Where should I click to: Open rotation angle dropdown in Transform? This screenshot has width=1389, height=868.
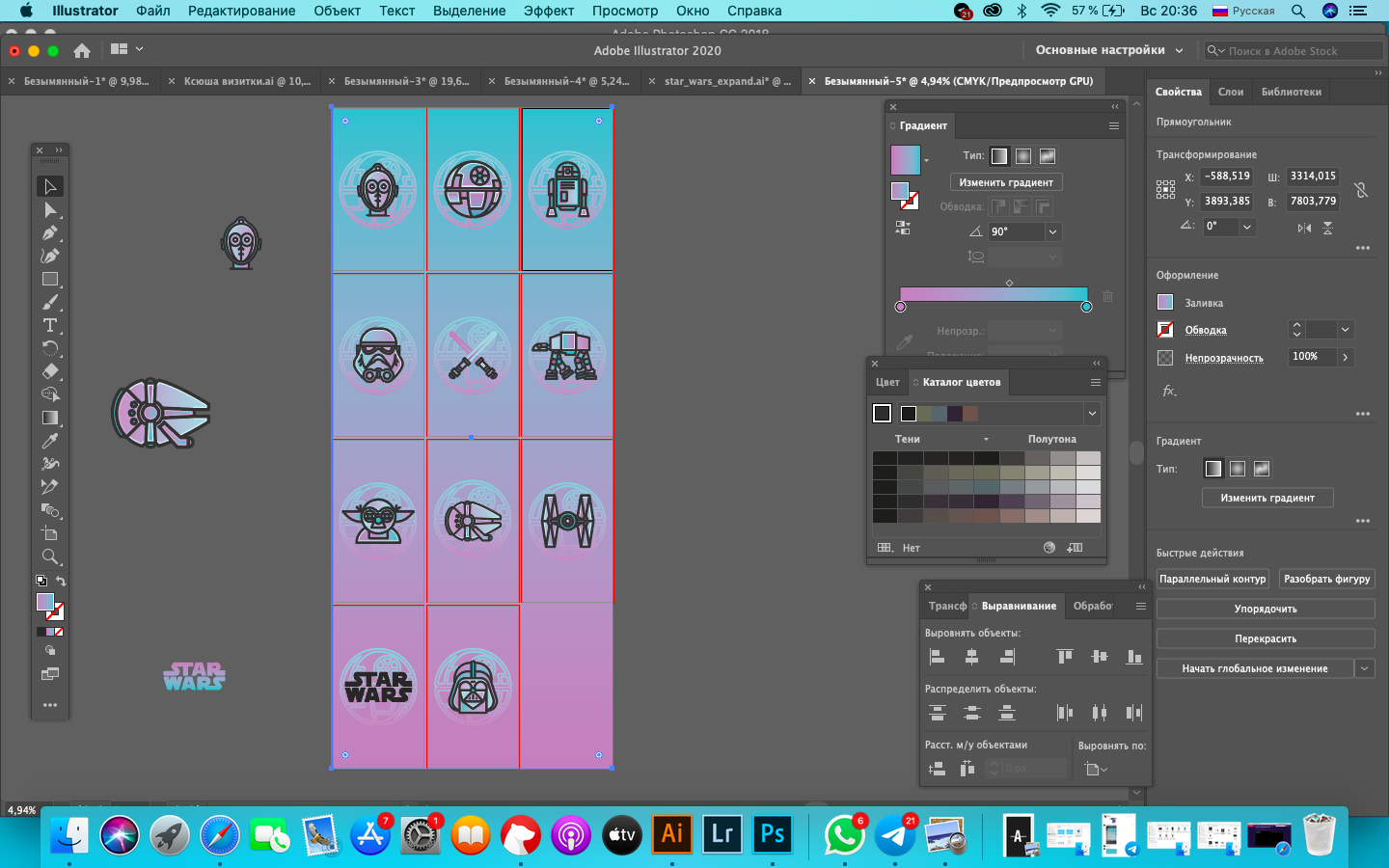point(1247,227)
